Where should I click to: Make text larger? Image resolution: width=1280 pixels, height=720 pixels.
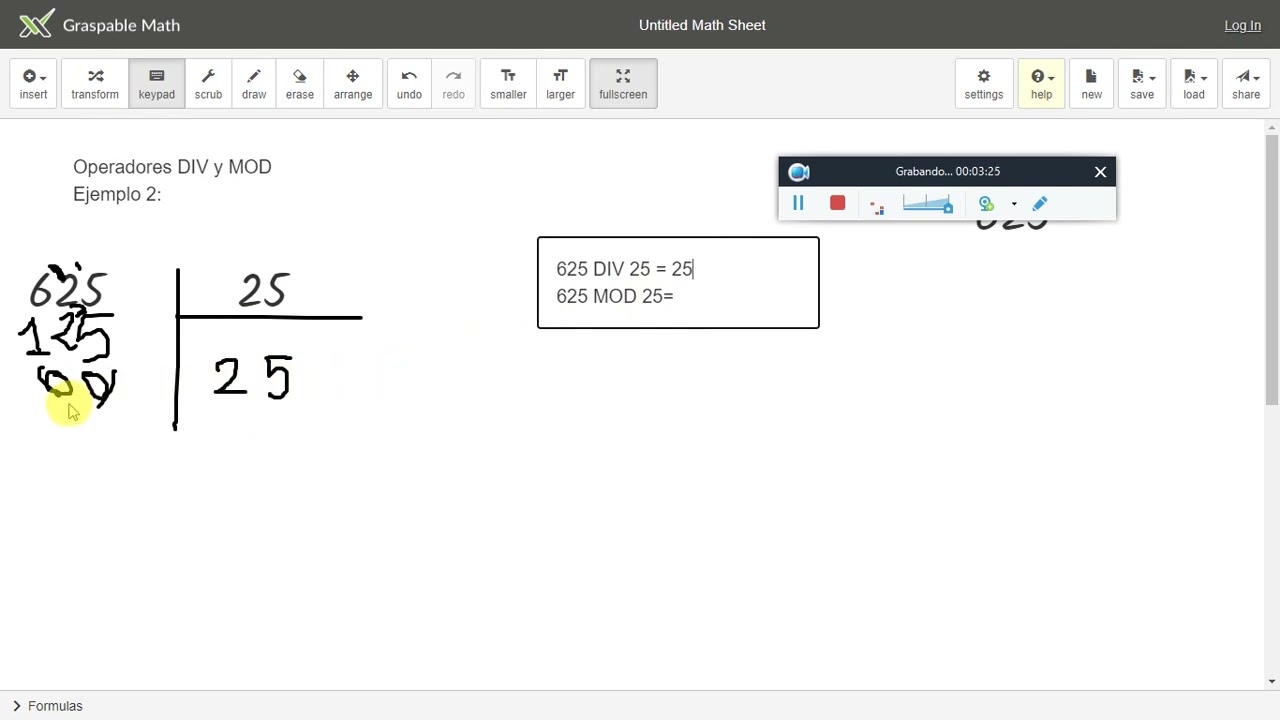point(560,84)
